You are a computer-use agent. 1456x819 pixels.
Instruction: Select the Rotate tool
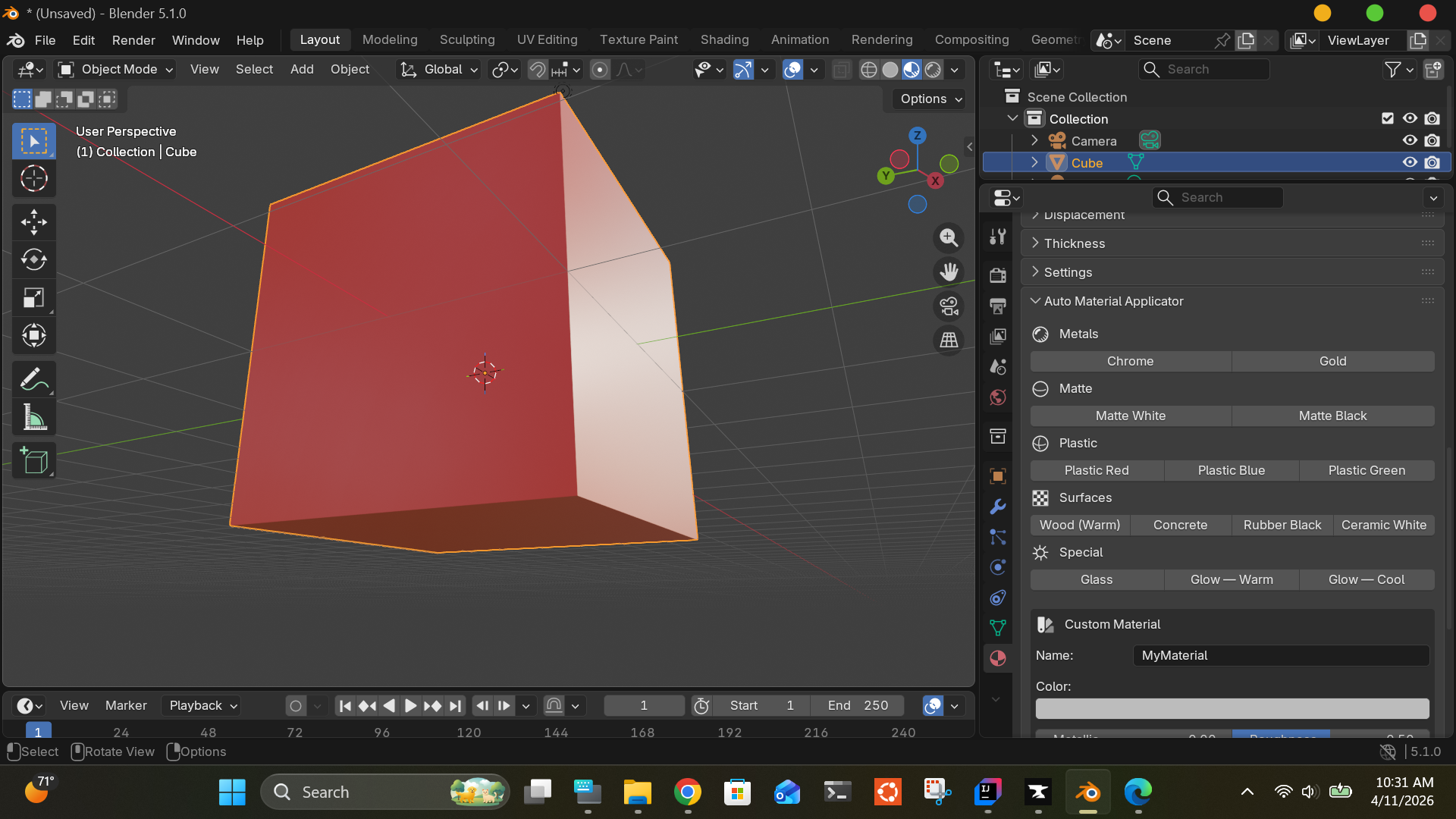(x=33, y=260)
